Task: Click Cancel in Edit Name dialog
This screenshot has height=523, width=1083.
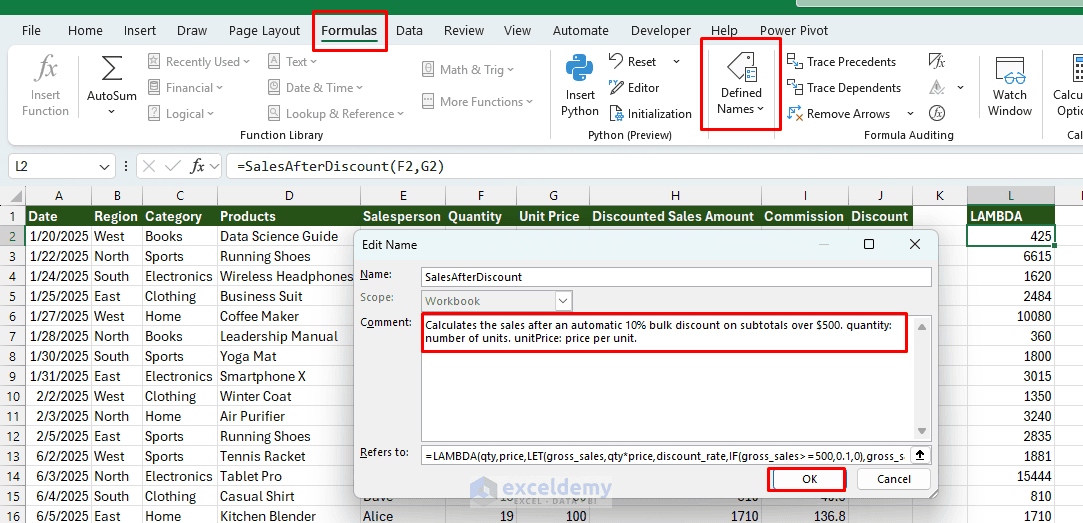Action: point(894,479)
